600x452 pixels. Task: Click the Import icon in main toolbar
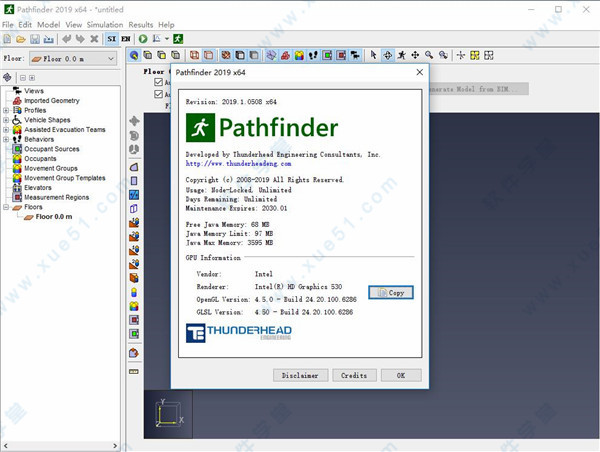click(49, 39)
